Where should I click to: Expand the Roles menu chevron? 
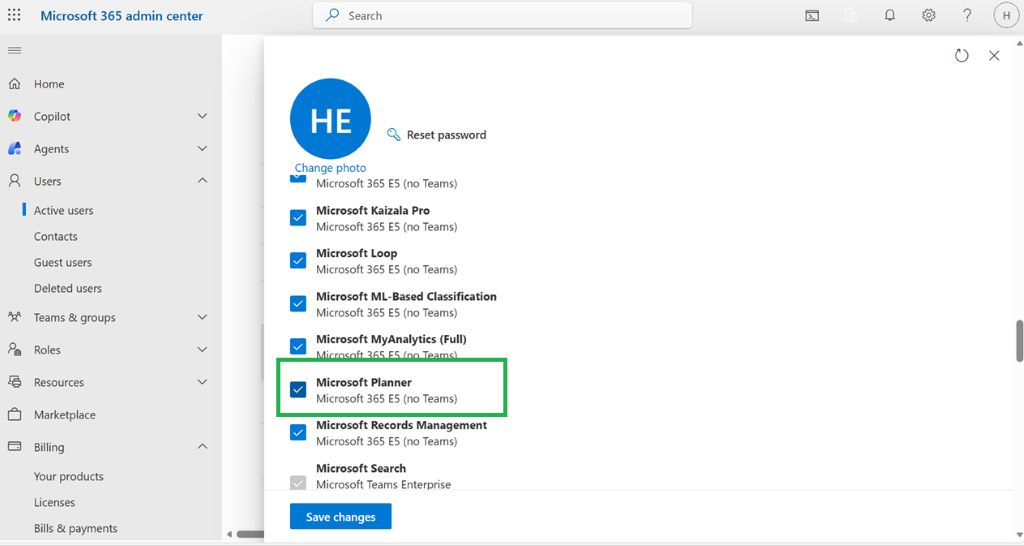point(202,349)
